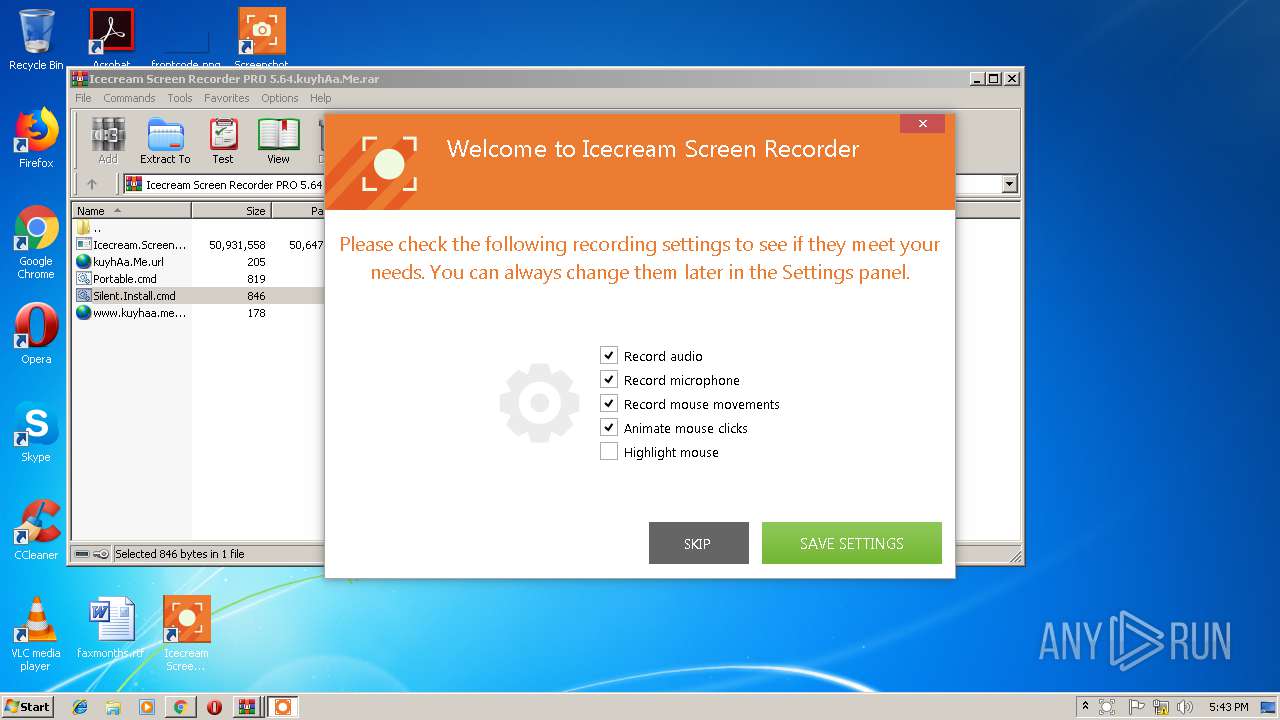The height and width of the screenshot is (720, 1280).
Task: Click Action Center flag tray icon
Action: point(1136,707)
